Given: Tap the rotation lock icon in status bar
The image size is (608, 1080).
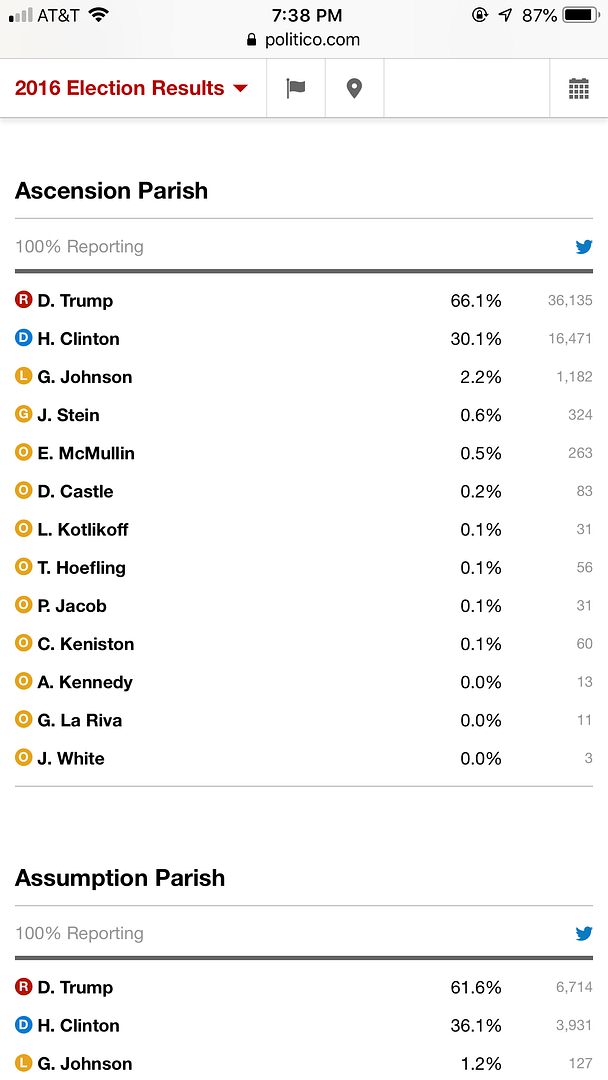Looking at the screenshot, I should 481,15.
